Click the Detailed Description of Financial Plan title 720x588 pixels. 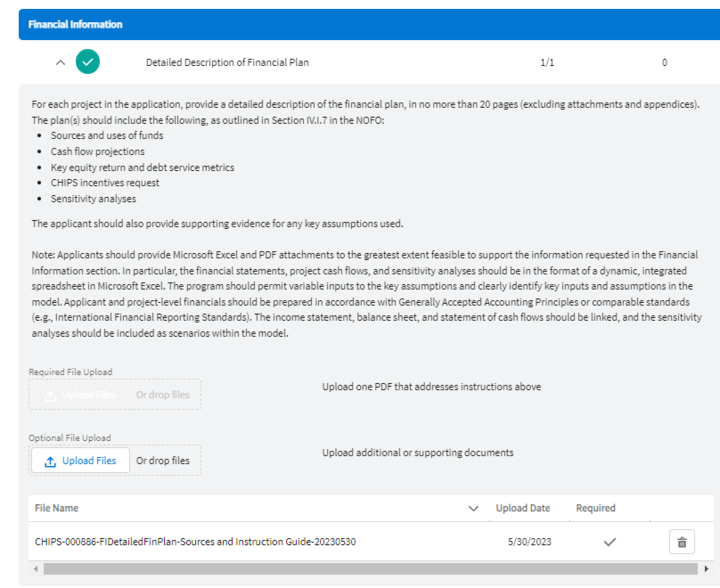click(227, 62)
